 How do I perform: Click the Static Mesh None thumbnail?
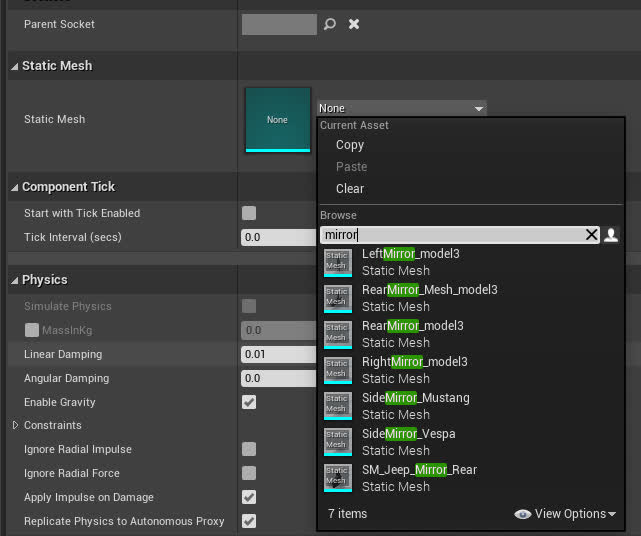point(277,119)
